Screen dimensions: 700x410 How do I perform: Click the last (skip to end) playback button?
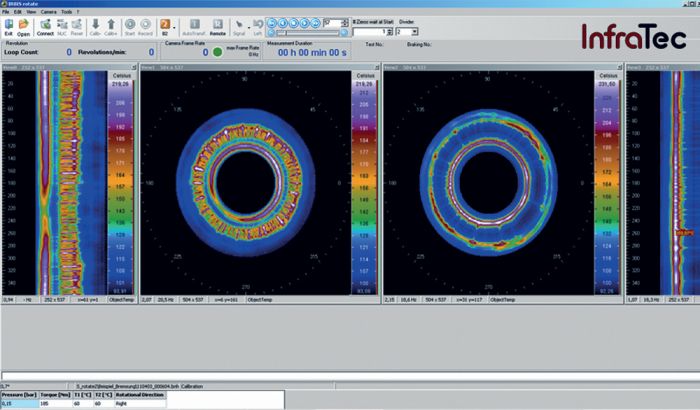click(x=315, y=23)
